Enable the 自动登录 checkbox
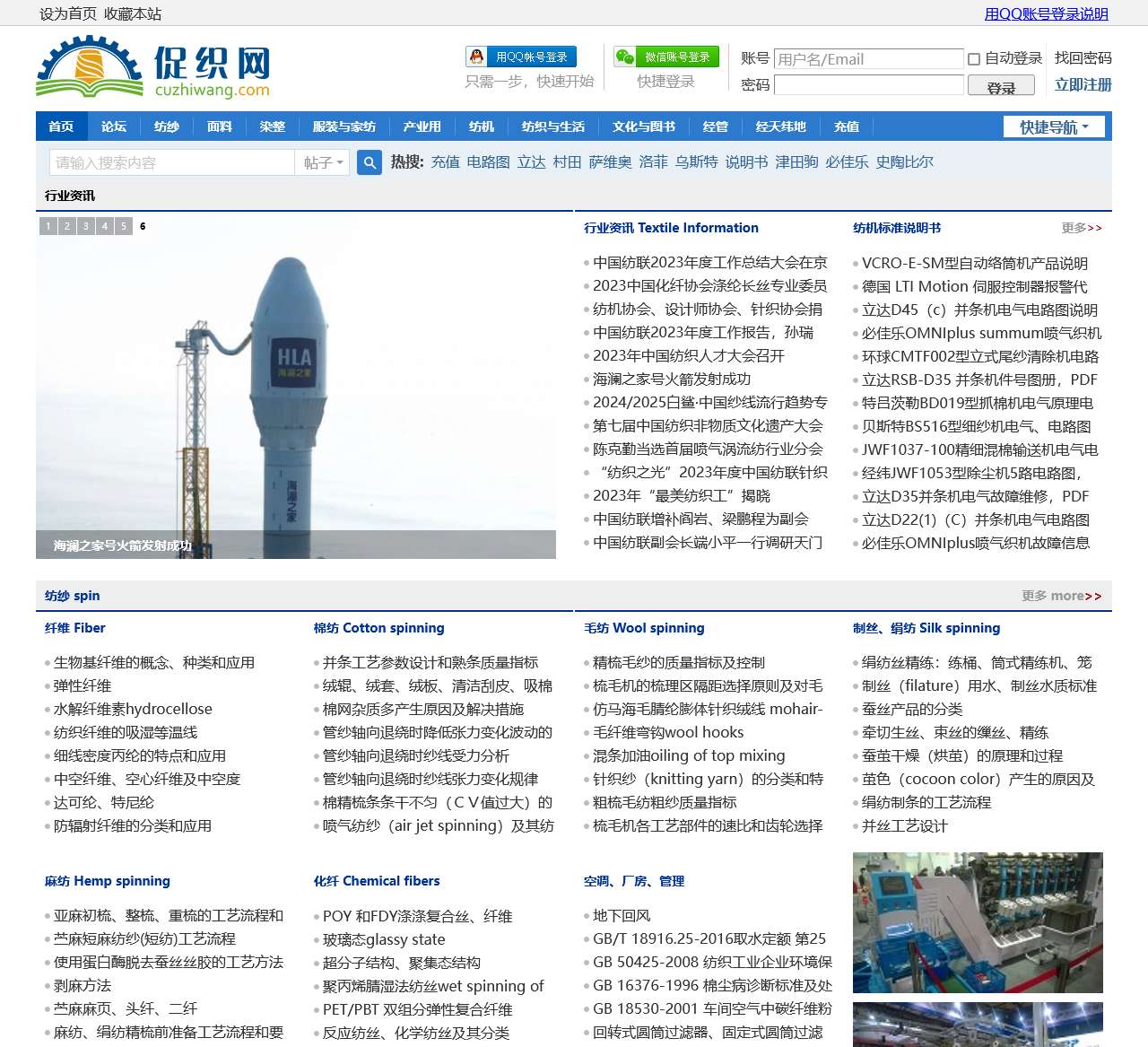This screenshot has height=1047, width=1148. pyautogui.click(x=973, y=58)
